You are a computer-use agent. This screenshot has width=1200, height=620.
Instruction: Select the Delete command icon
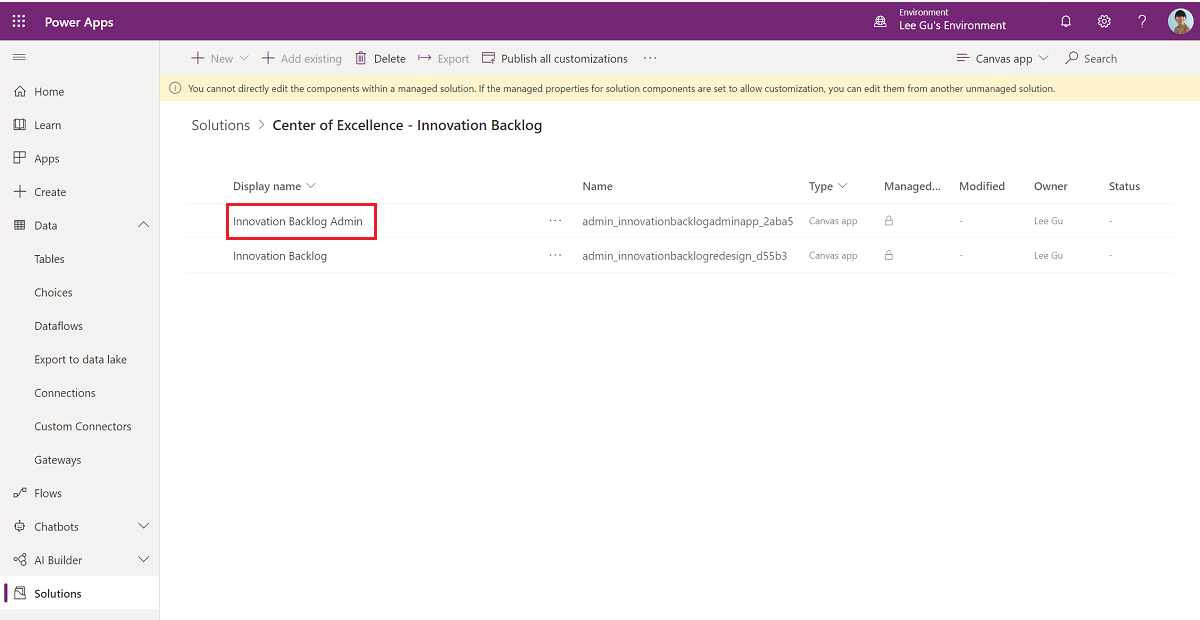coord(360,58)
